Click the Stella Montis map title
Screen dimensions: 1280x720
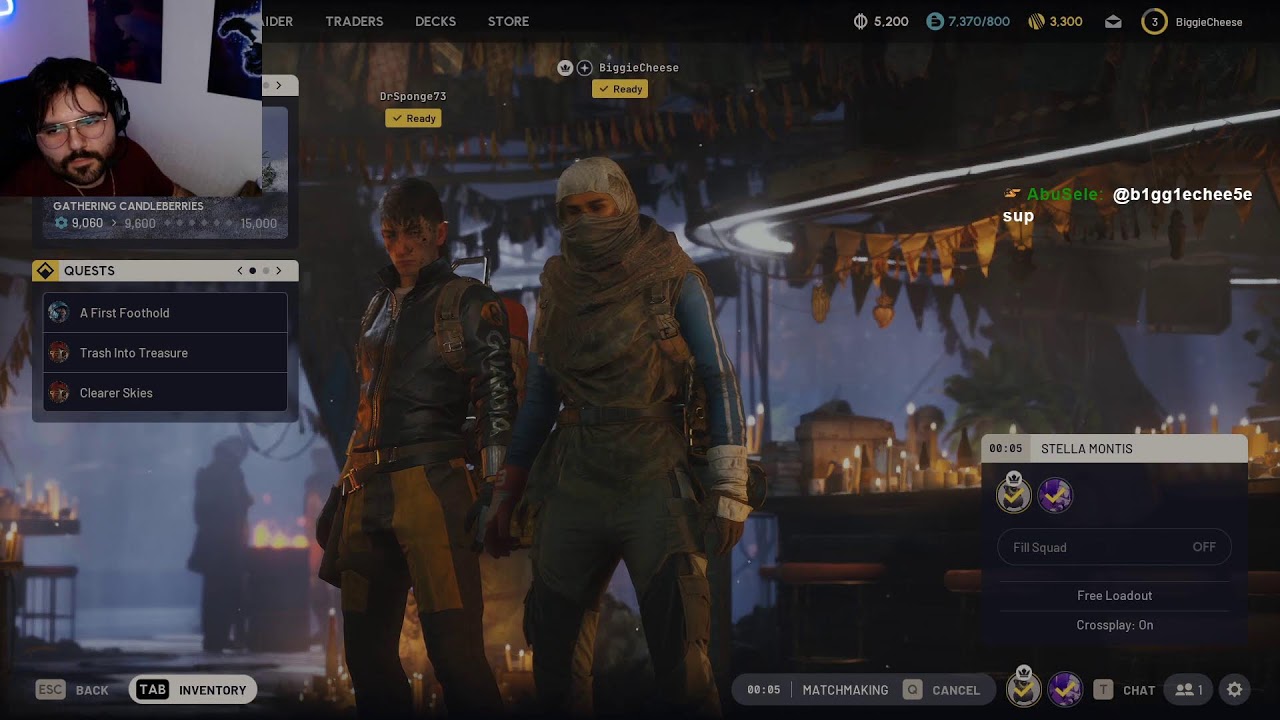(x=1087, y=449)
